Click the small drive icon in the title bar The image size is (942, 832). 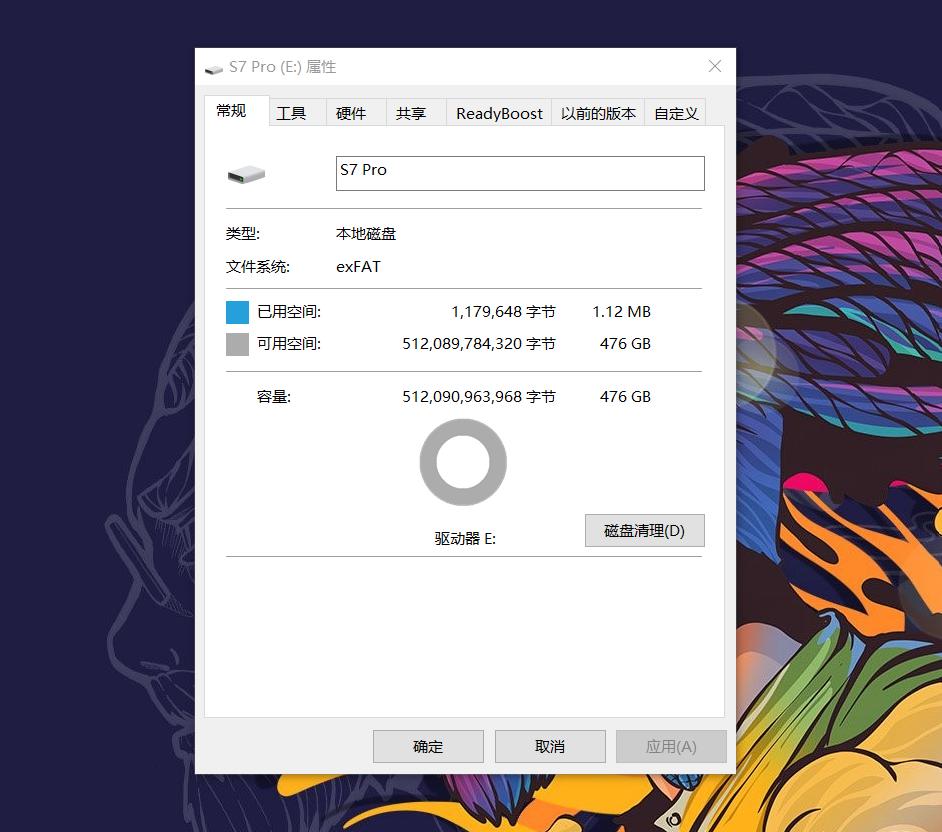click(213, 67)
